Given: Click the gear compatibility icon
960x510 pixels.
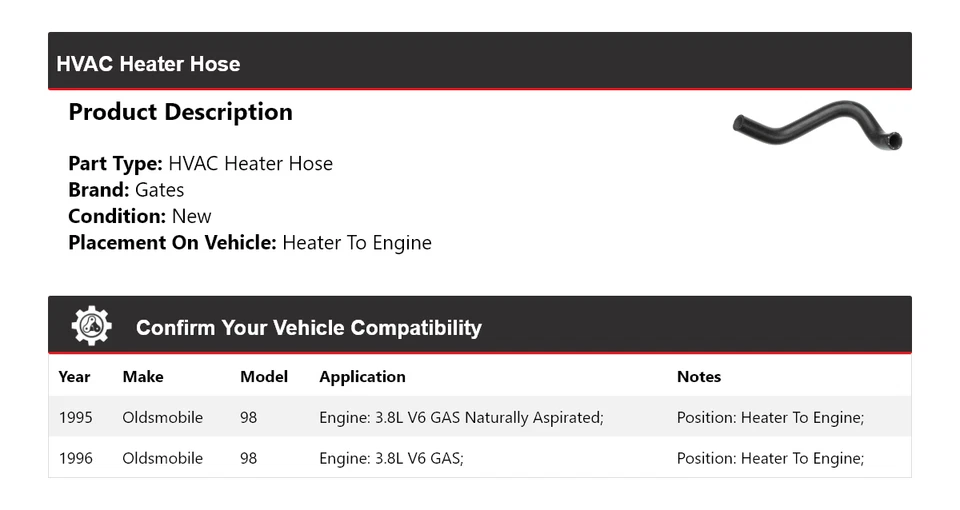Looking at the screenshot, I should 91,326.
